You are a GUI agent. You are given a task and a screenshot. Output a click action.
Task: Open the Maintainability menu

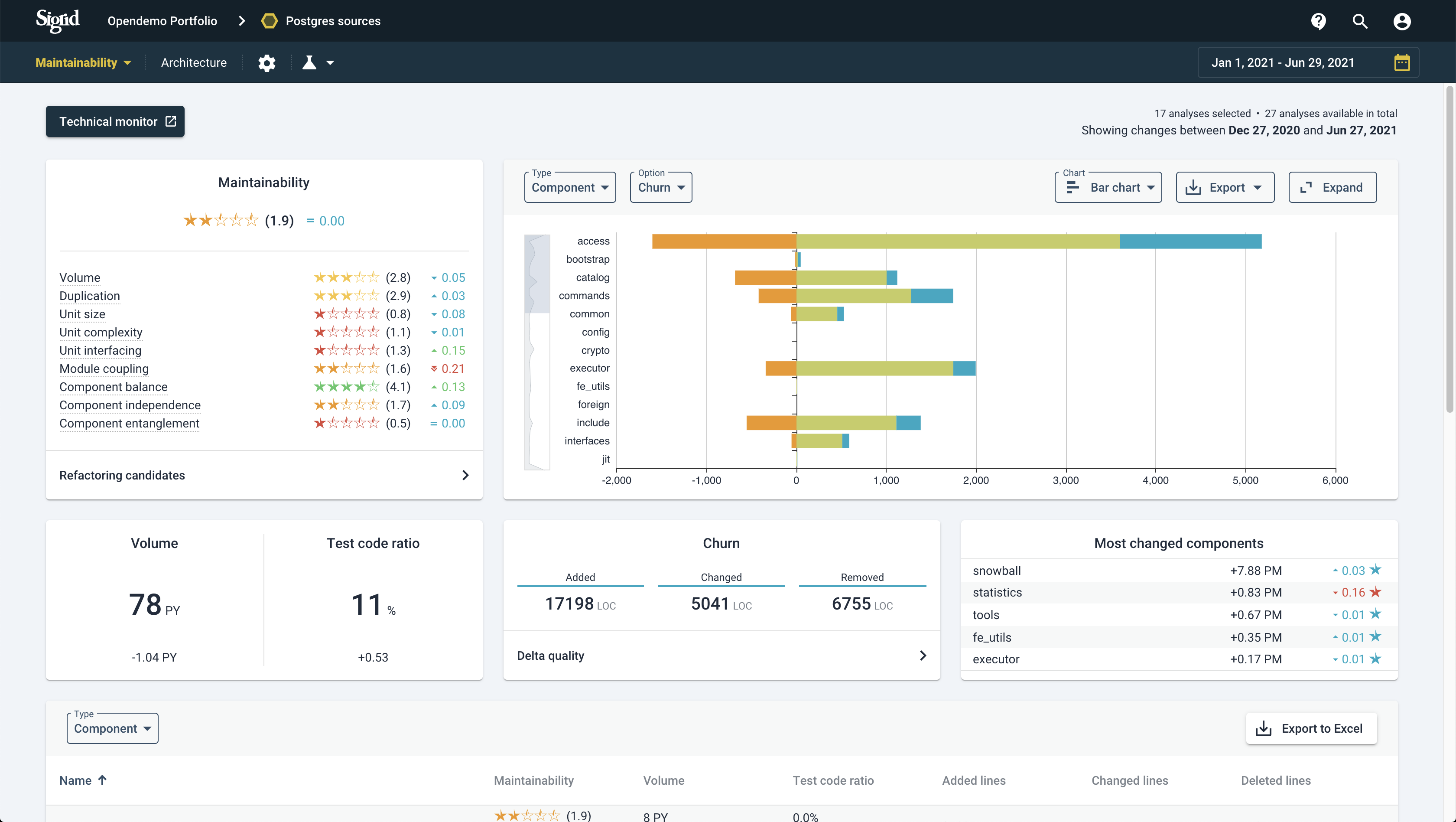coord(83,63)
